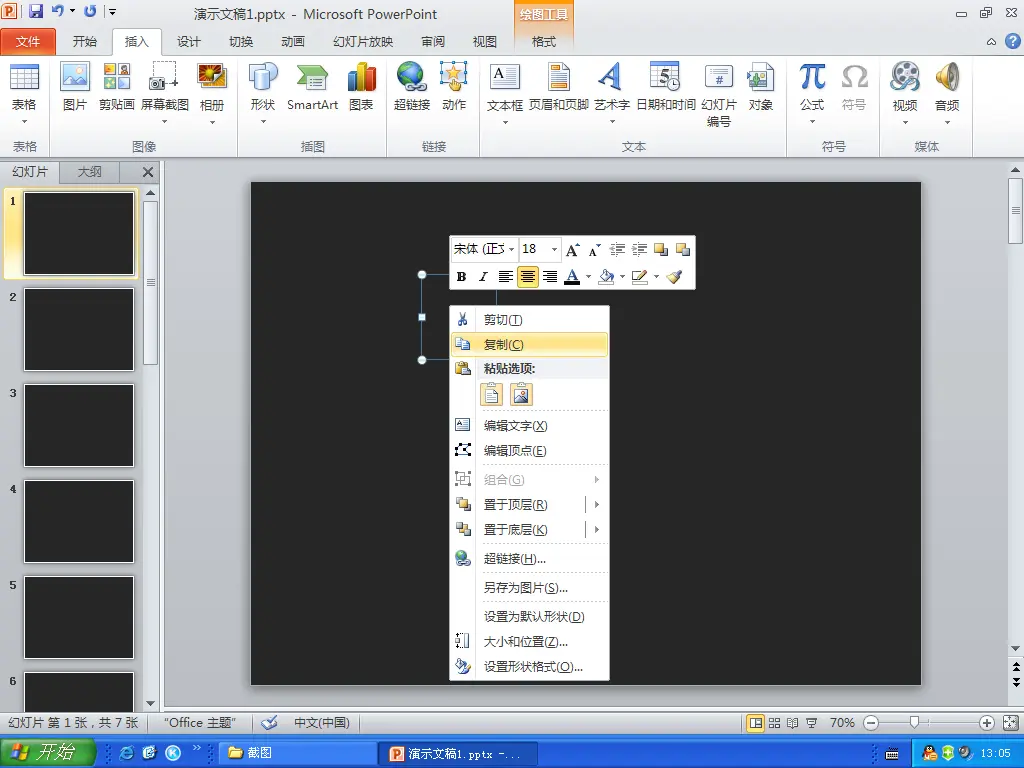Expand the 置于顶层 submenu arrow
This screenshot has width=1024, height=768.
point(597,505)
